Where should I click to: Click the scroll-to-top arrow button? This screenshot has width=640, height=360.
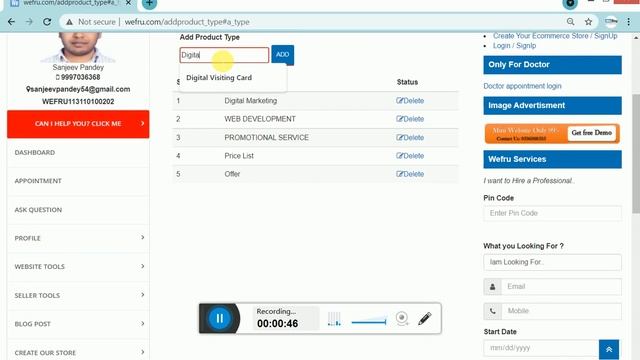click(609, 349)
